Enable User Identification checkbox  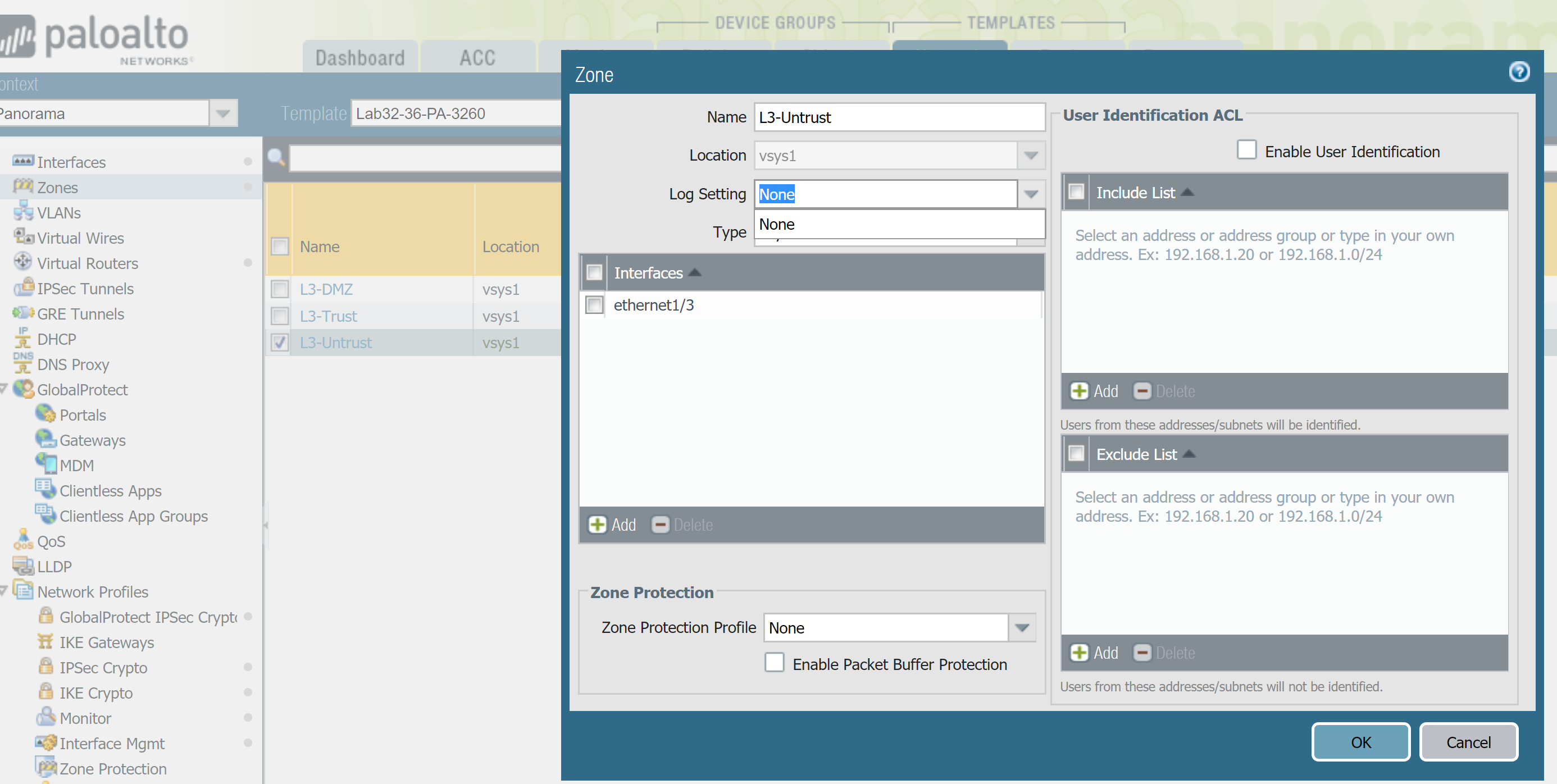tap(1246, 150)
